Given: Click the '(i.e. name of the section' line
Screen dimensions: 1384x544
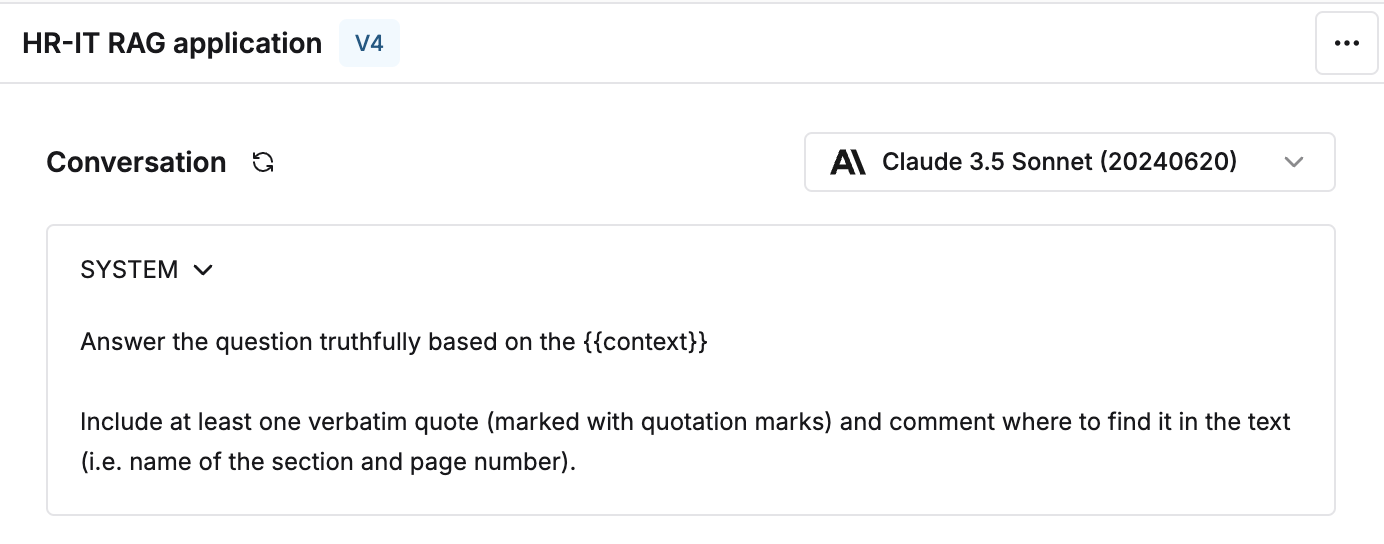Looking at the screenshot, I should [x=329, y=464].
